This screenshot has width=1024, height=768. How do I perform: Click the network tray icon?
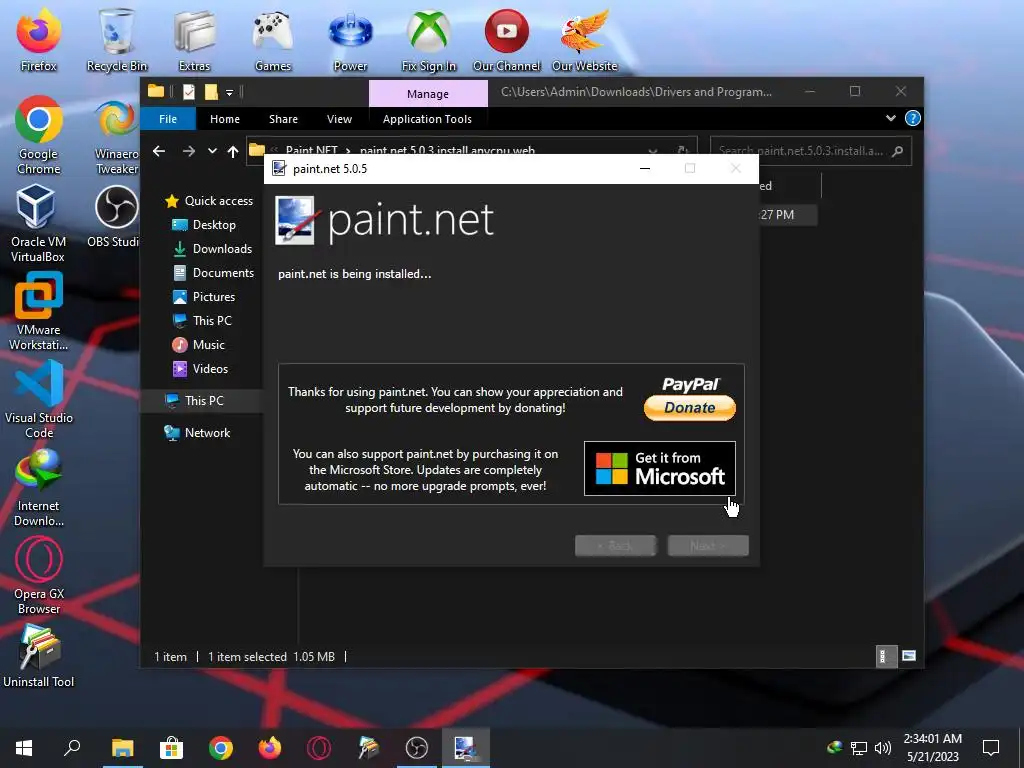coord(859,748)
